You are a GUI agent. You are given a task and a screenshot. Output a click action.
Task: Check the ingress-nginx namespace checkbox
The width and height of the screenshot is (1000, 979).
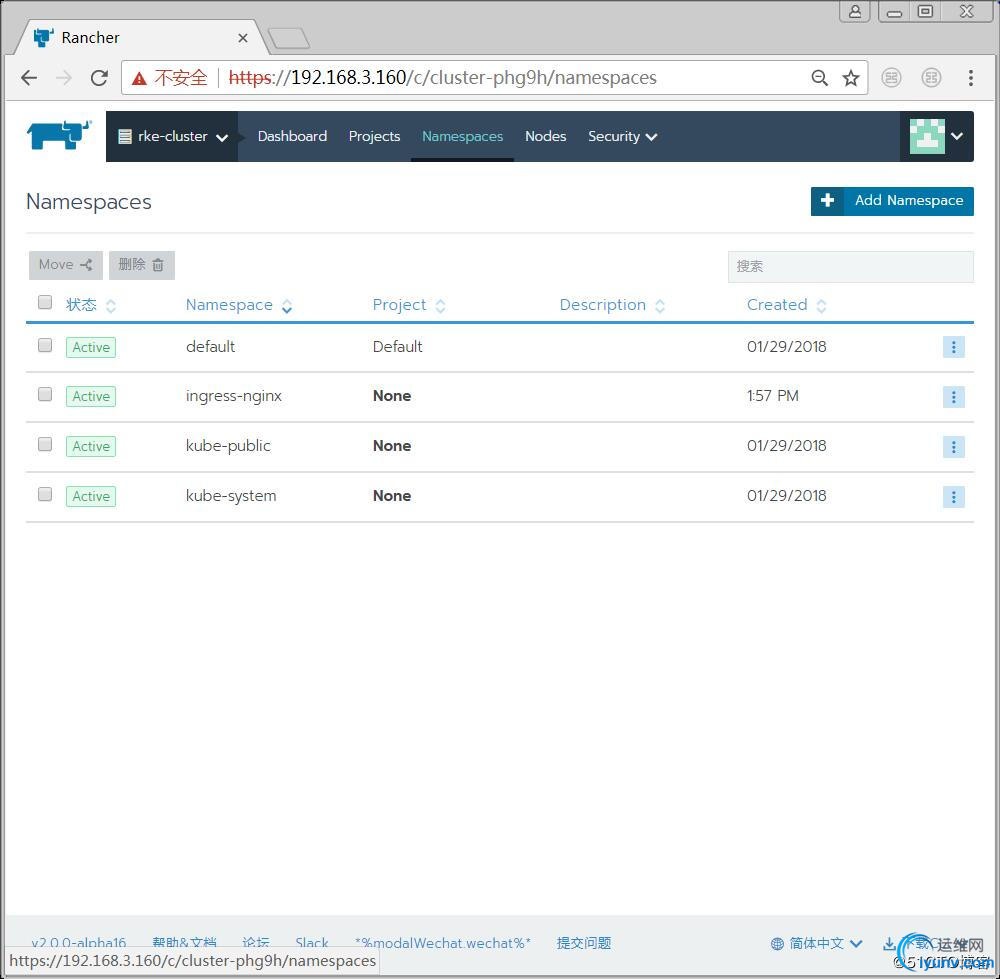click(45, 394)
